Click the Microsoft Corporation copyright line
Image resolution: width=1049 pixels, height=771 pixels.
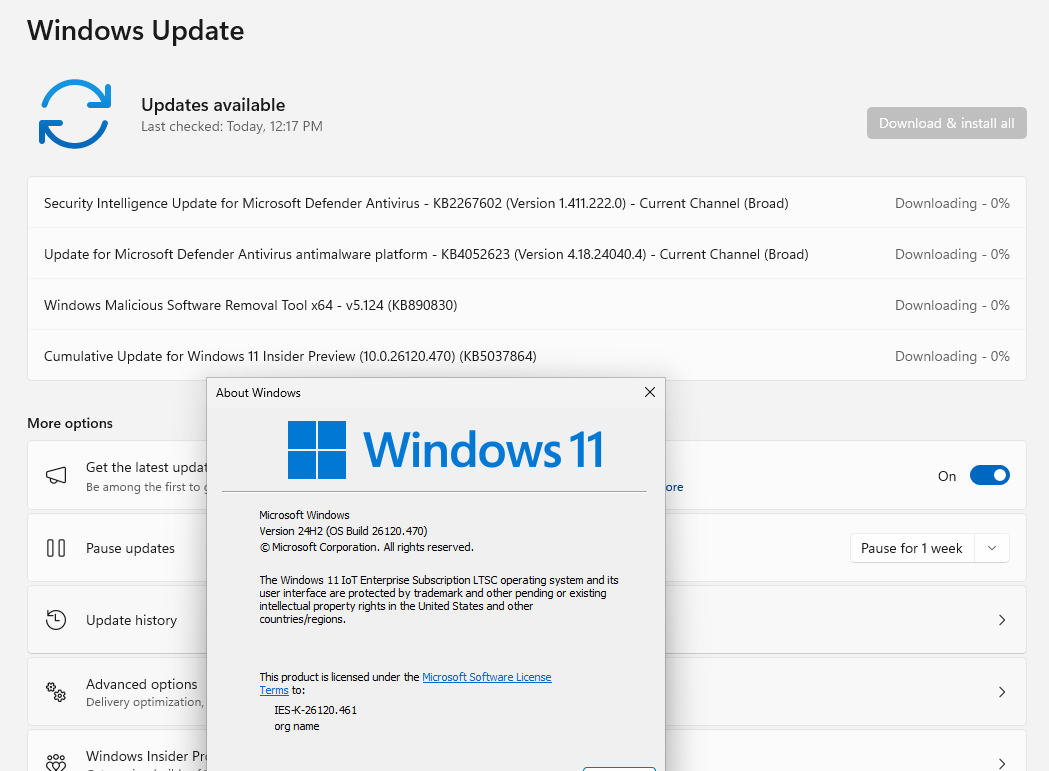[x=366, y=547]
